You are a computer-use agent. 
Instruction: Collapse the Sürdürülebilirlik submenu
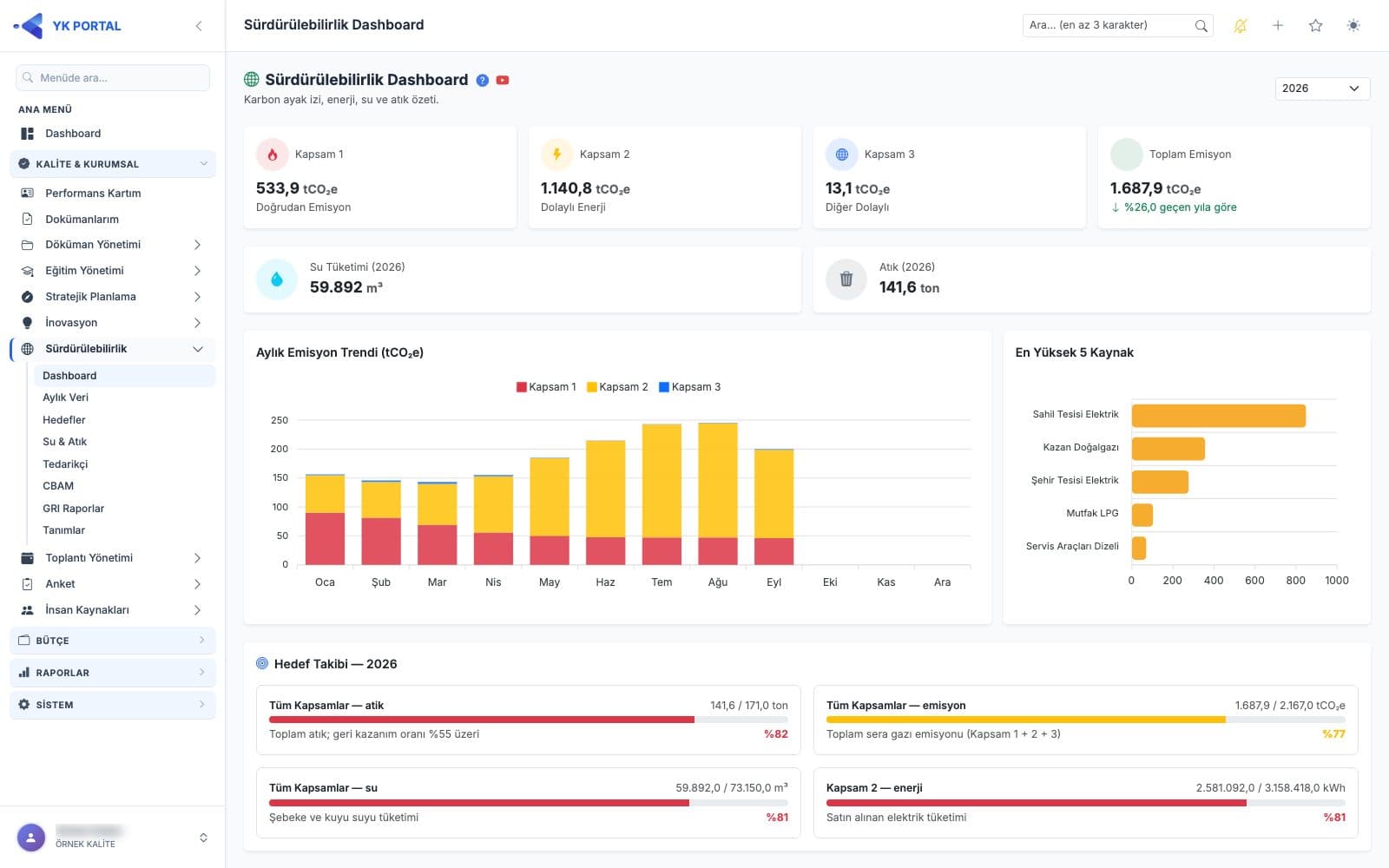113,349
